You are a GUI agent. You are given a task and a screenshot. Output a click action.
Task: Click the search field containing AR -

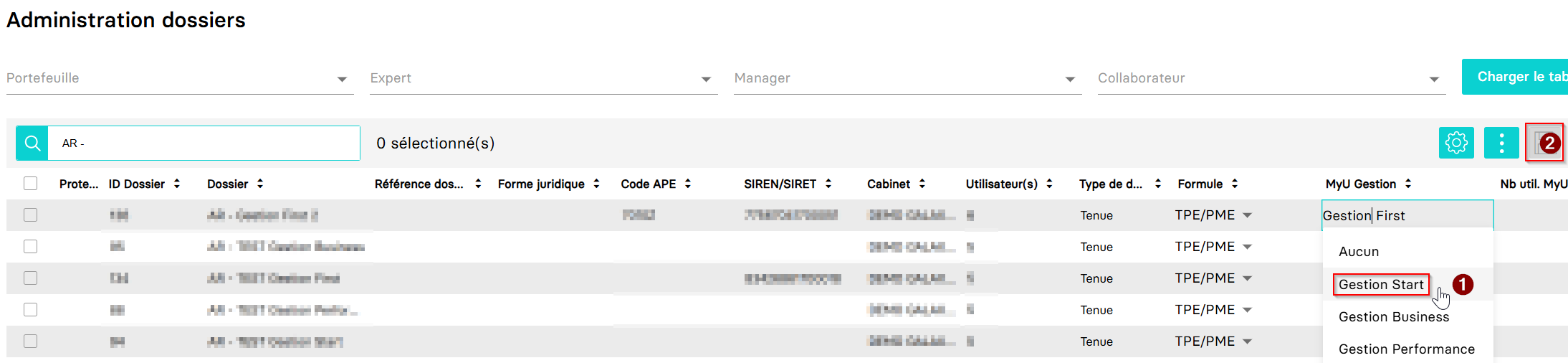coord(204,143)
